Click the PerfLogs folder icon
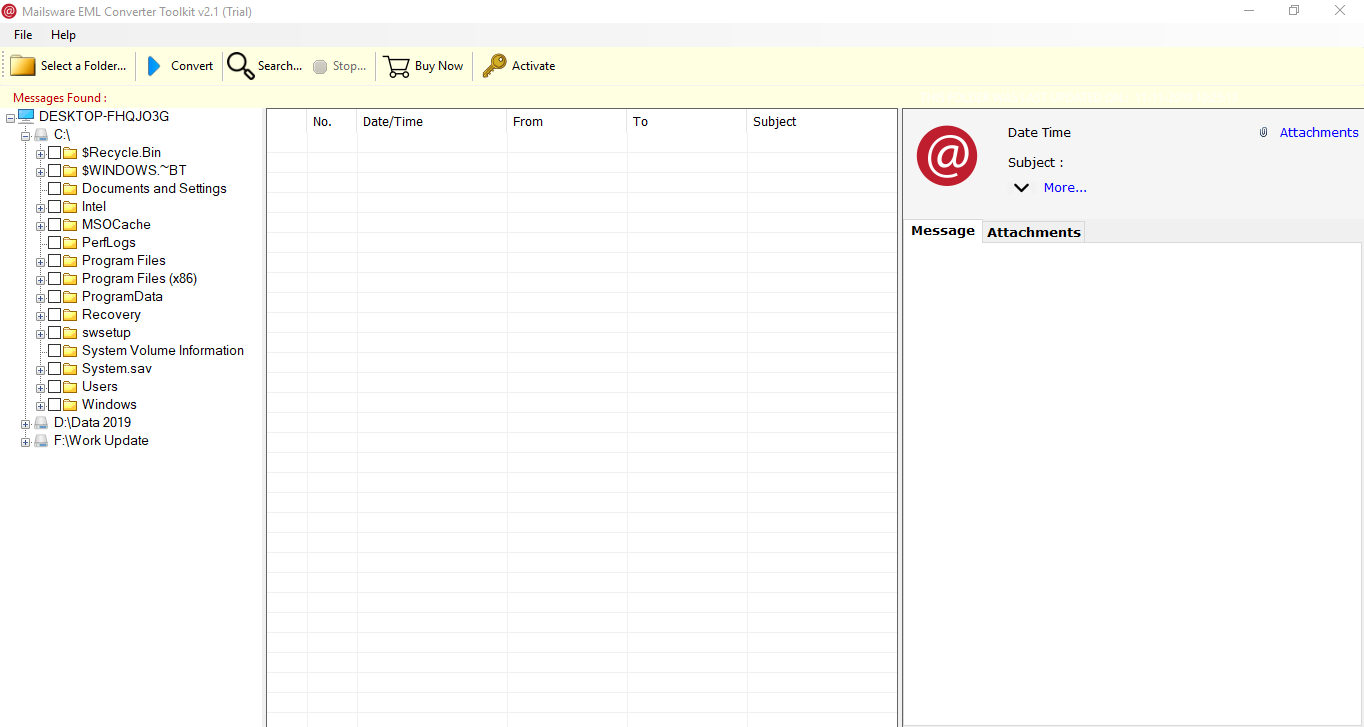The image size is (1364, 727). coord(70,243)
